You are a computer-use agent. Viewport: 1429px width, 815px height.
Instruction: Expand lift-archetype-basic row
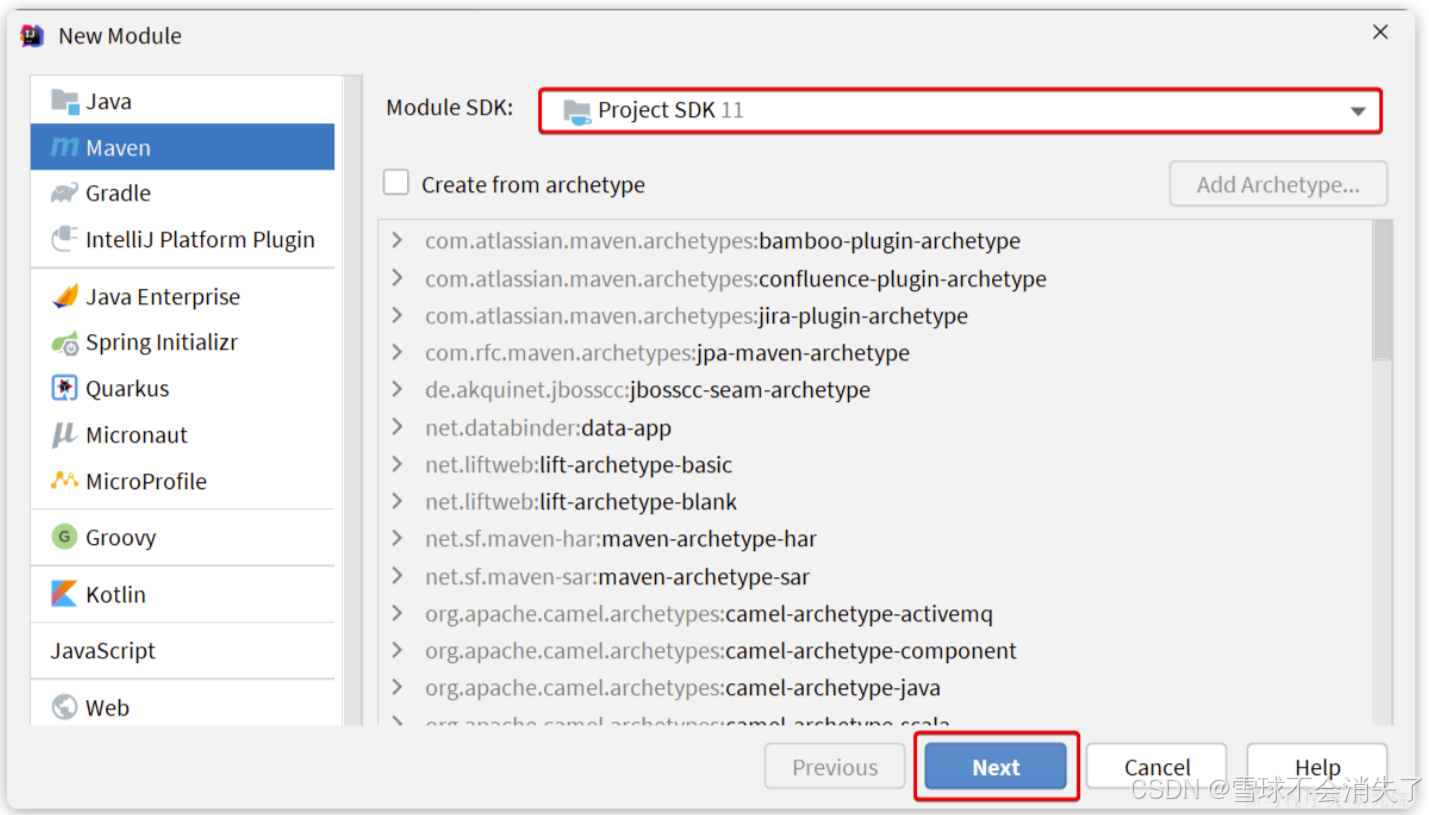click(397, 464)
